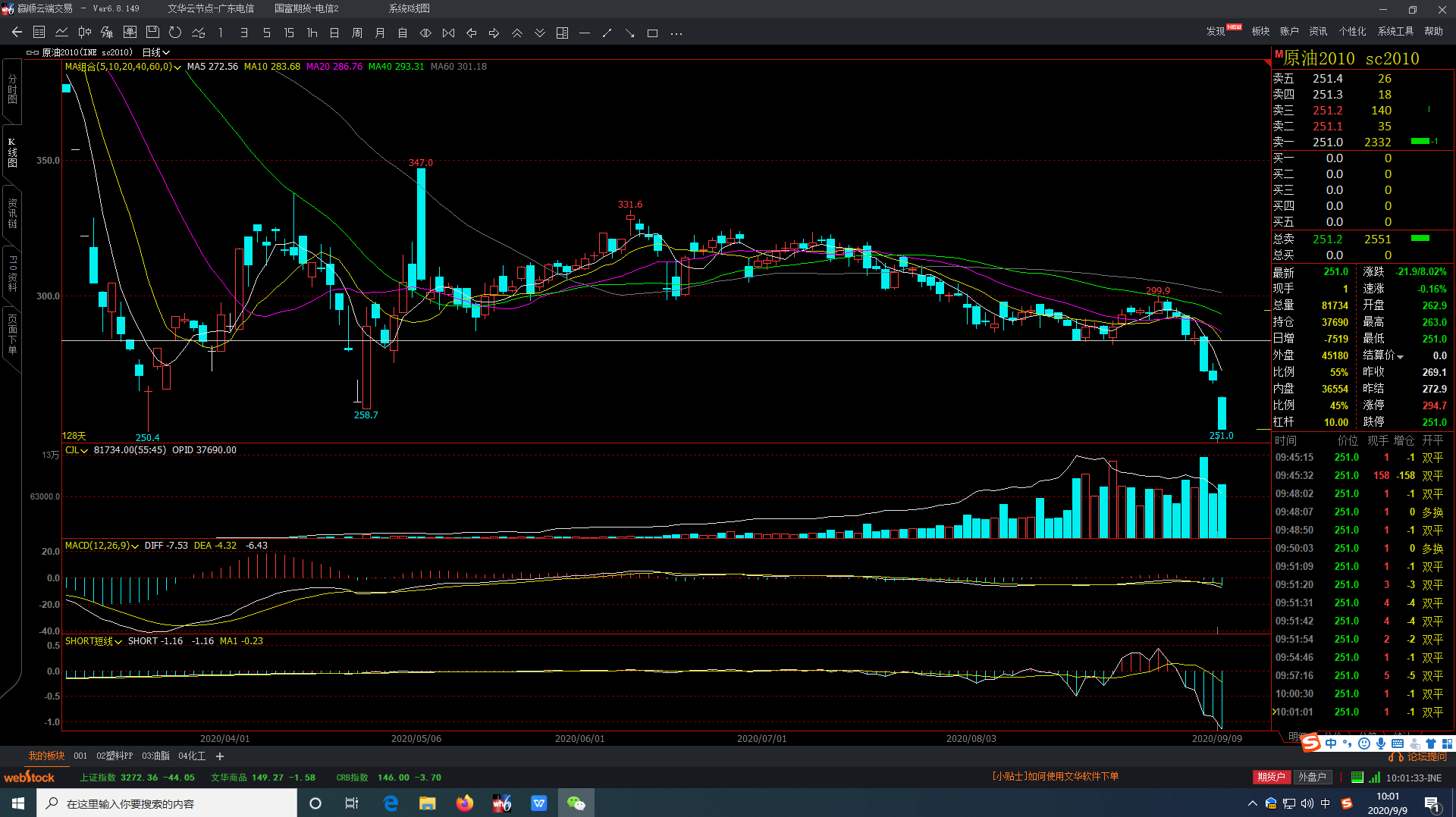Image resolution: width=1456 pixels, height=817 pixels.
Task: Click the 期货户 account button
Action: 1271,777
